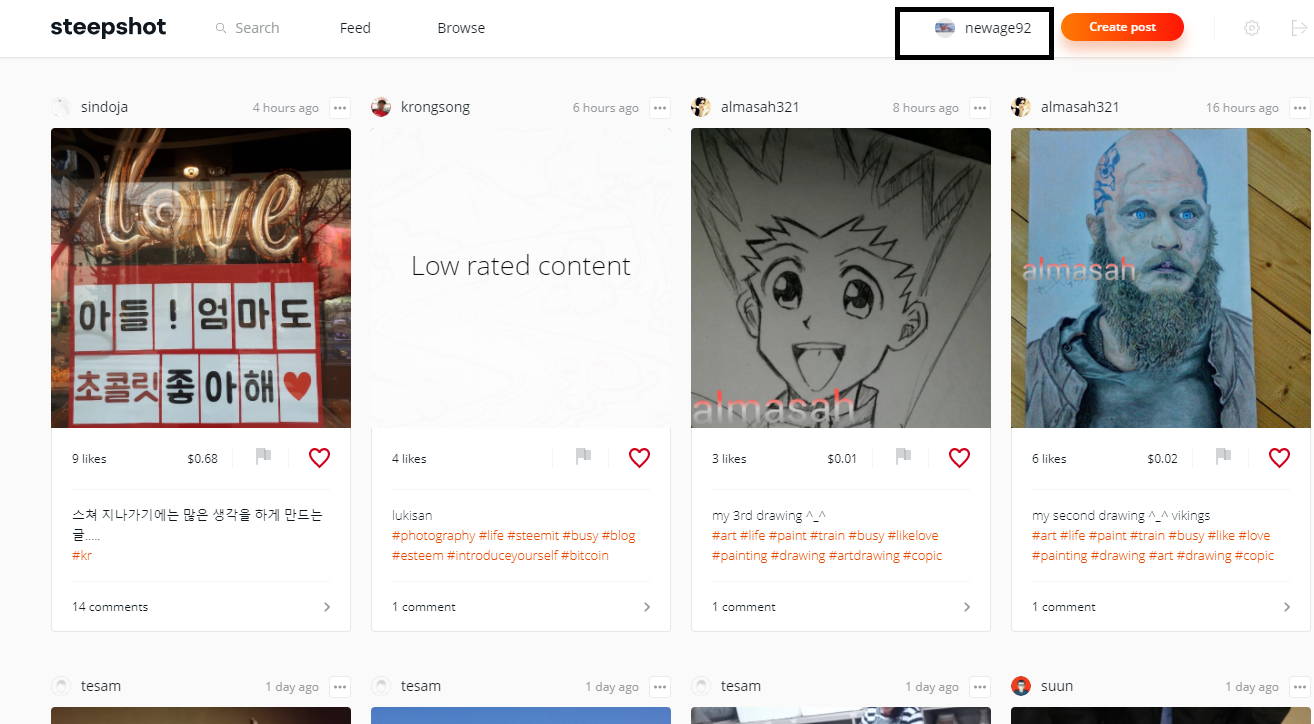
Task: Open the Search icon
Action: click(x=220, y=28)
